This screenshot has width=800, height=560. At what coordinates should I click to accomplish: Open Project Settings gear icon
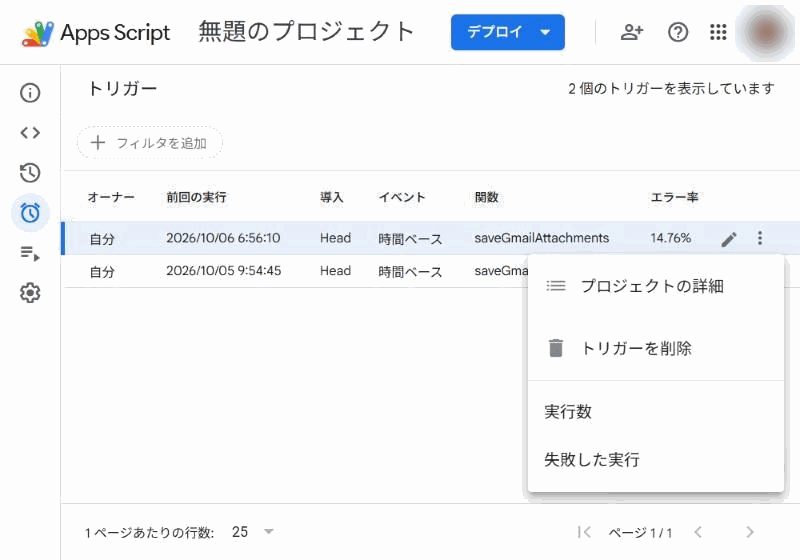point(30,293)
